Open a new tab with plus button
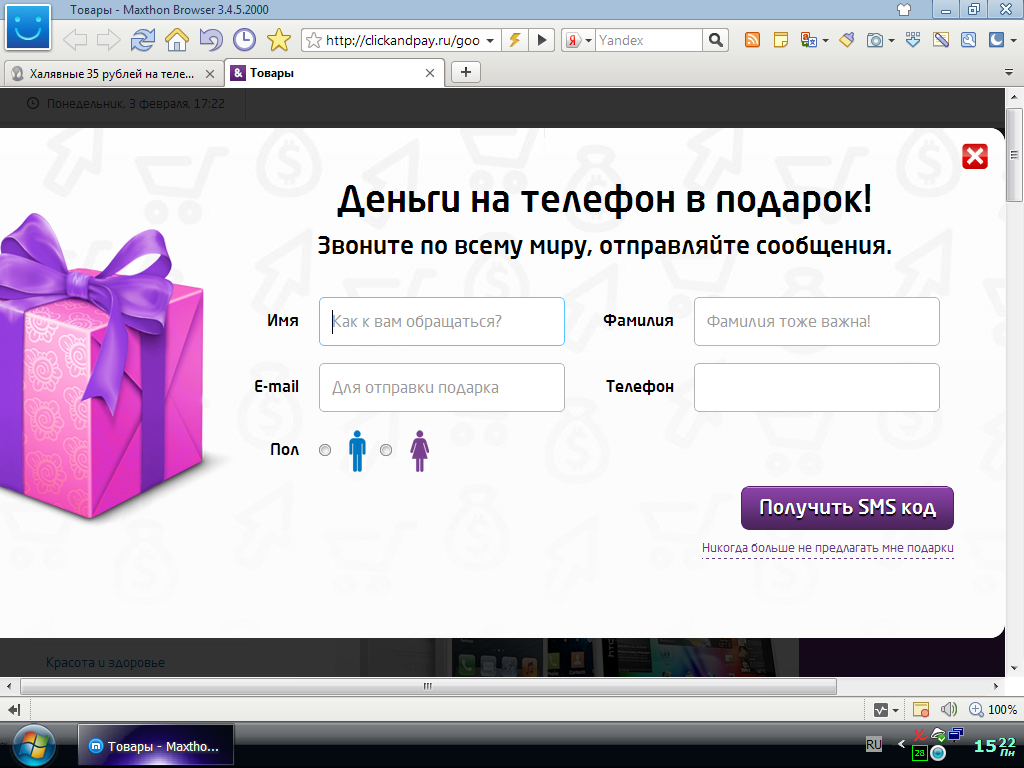 [x=466, y=72]
